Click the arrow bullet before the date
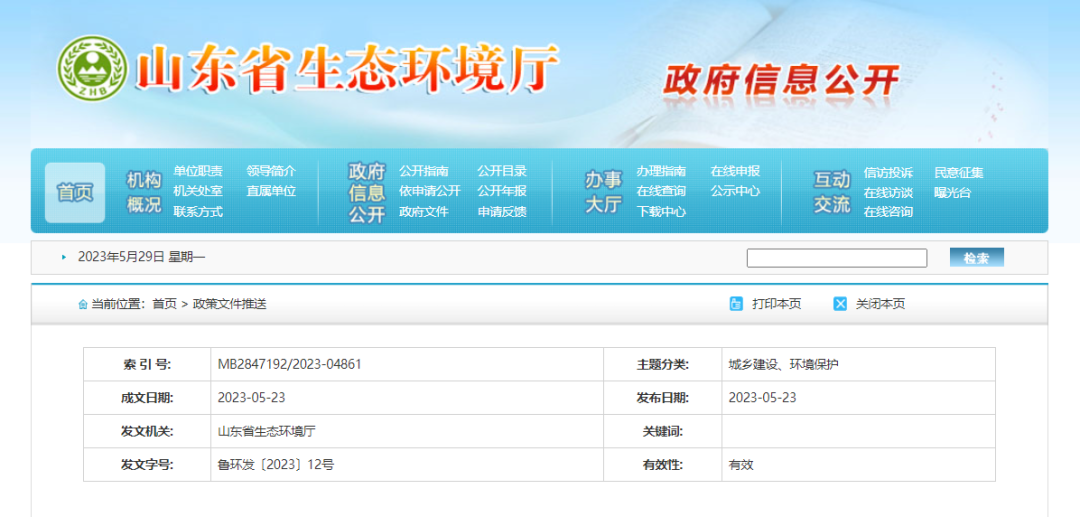Screen dimensions: 1080x517 click(64, 257)
